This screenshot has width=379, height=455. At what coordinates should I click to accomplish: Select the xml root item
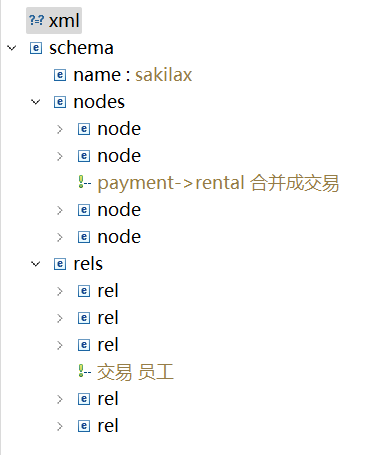pyautogui.click(x=54, y=20)
